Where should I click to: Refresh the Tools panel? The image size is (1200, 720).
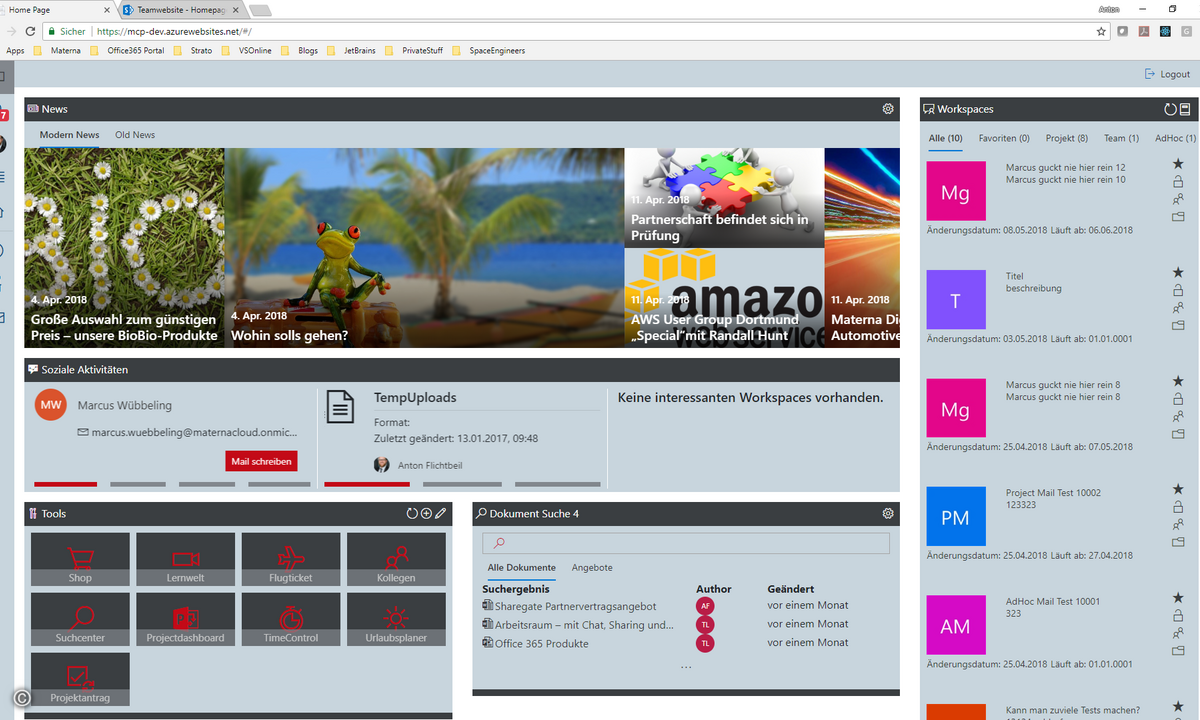pyautogui.click(x=412, y=513)
